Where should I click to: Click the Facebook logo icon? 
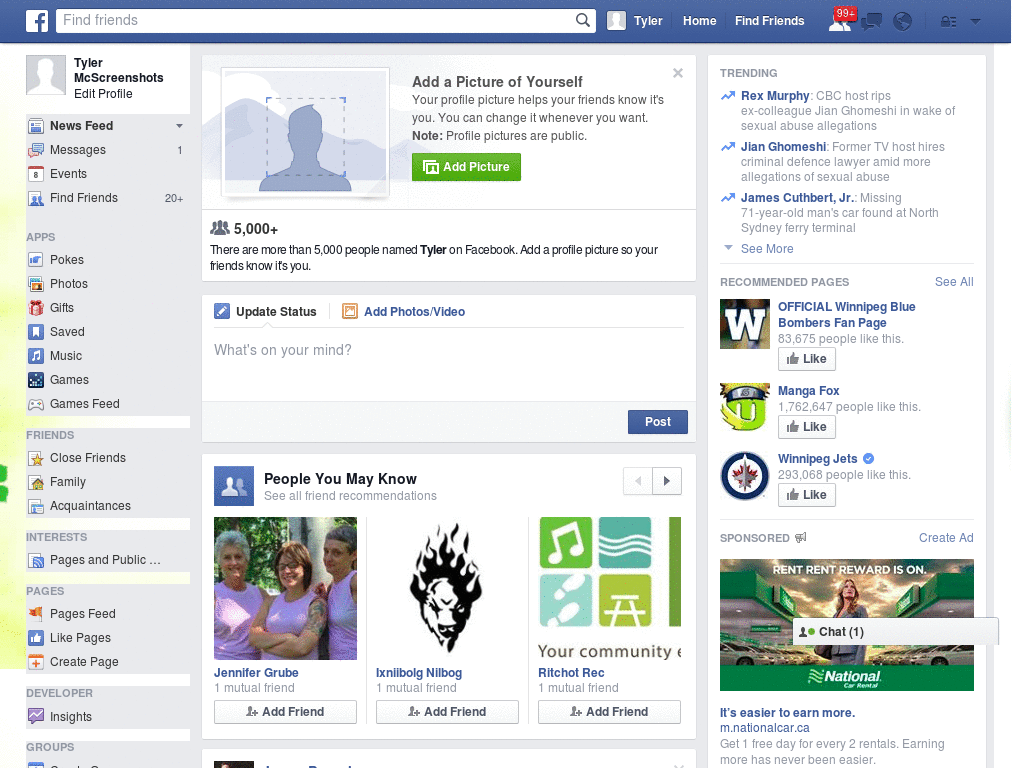point(37,21)
